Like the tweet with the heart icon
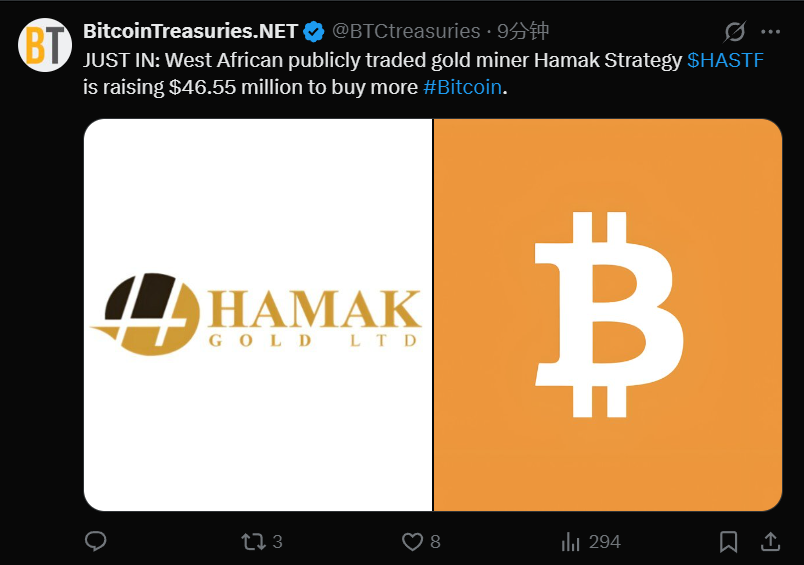Image resolution: width=804 pixels, height=565 pixels. point(412,541)
